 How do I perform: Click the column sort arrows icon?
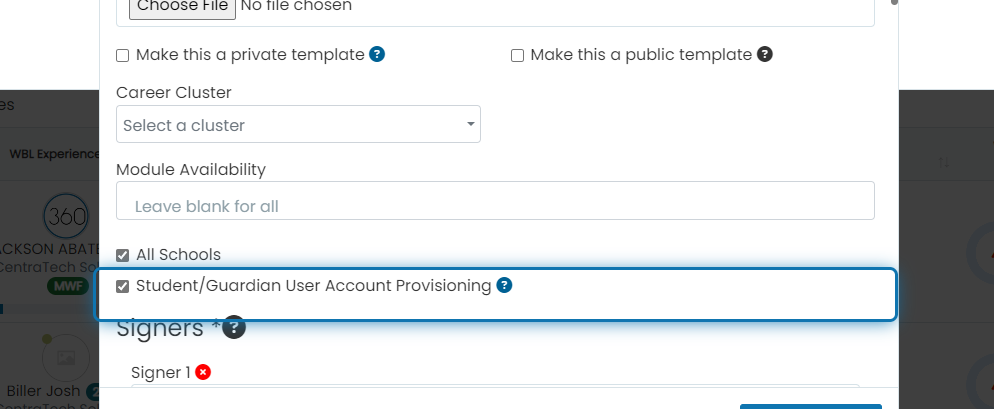click(944, 162)
